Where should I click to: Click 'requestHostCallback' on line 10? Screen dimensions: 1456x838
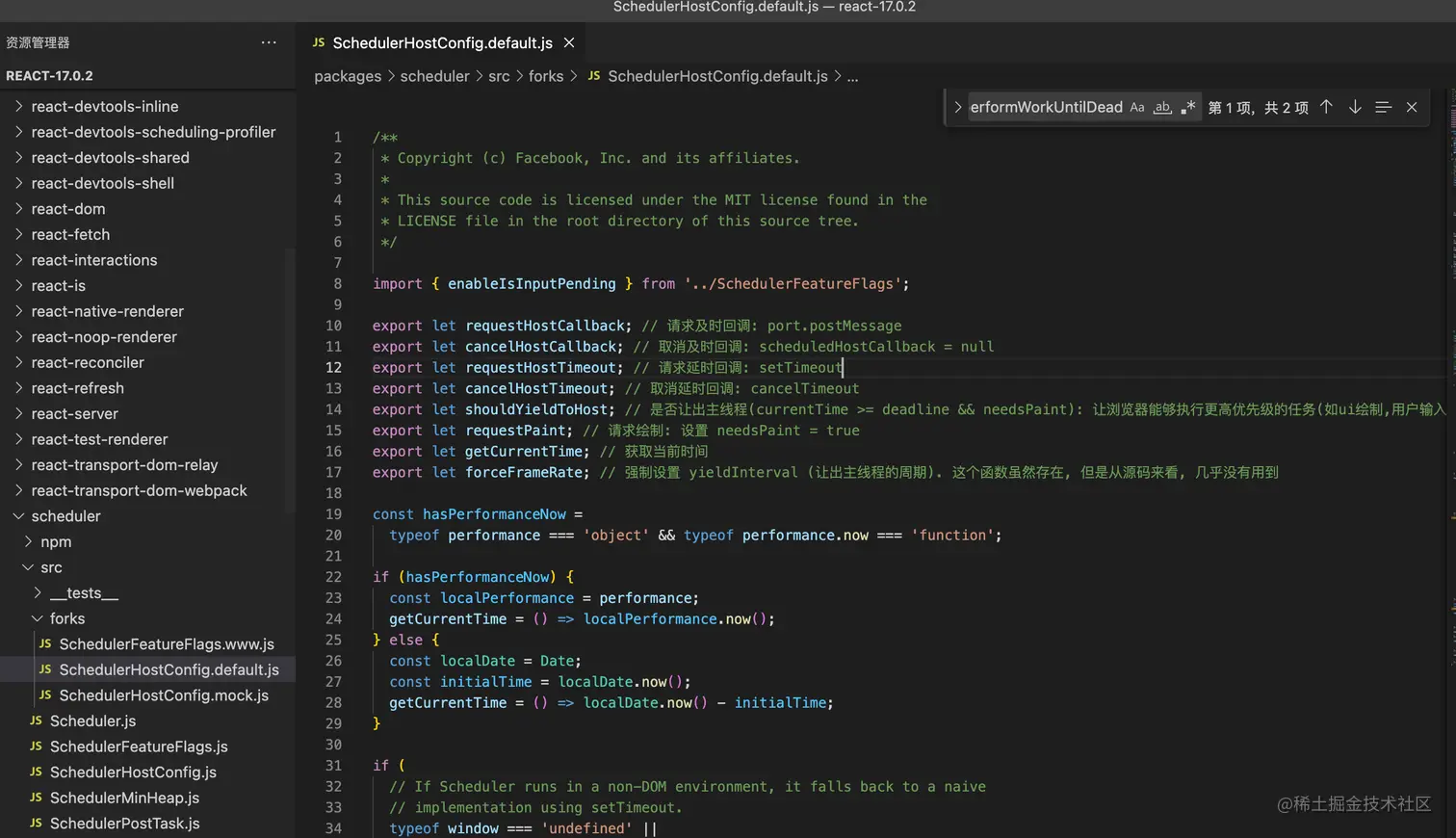pos(545,326)
